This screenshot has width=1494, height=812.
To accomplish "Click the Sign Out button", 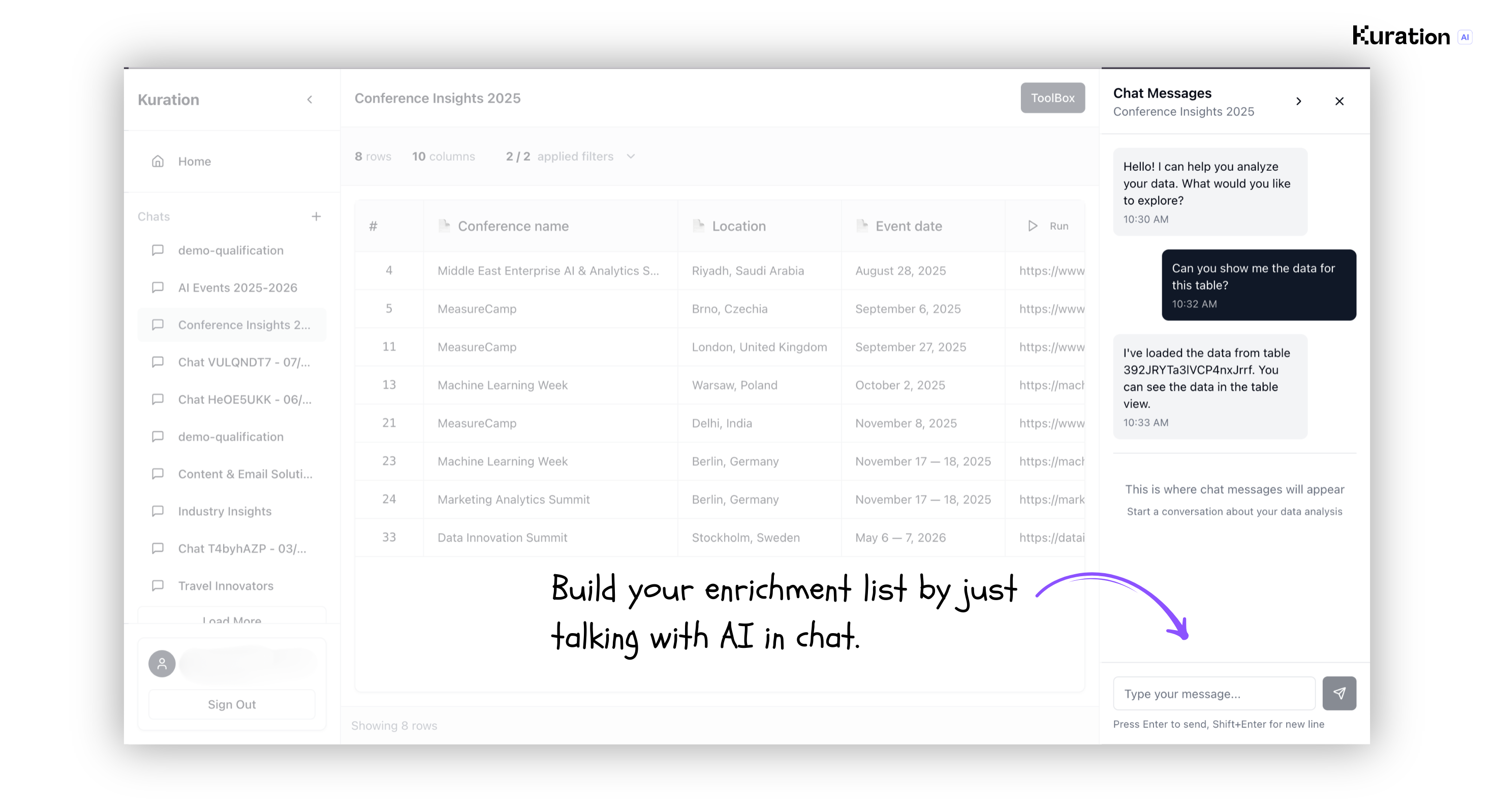I will pyautogui.click(x=231, y=704).
